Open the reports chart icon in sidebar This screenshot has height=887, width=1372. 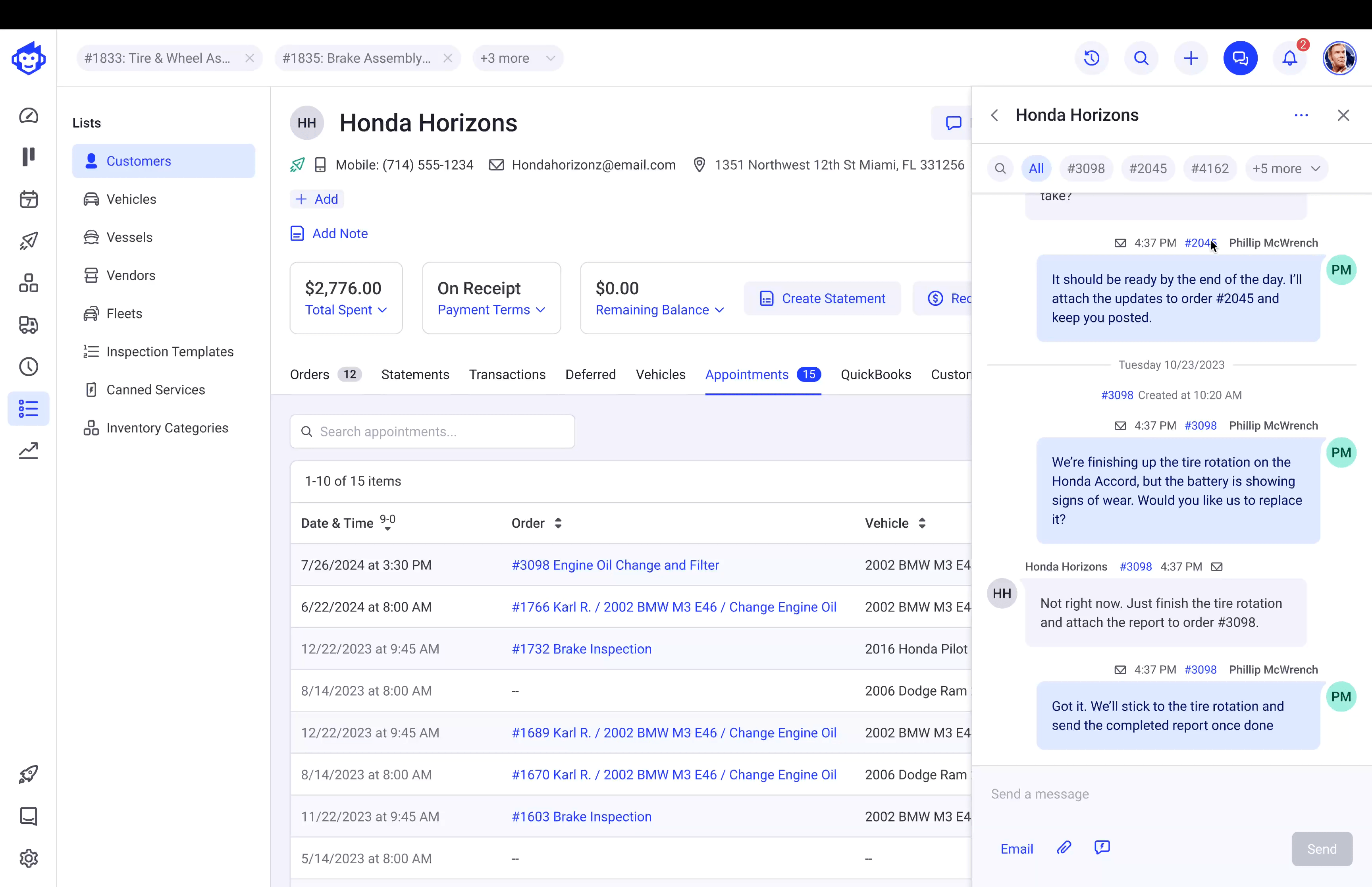click(x=28, y=451)
